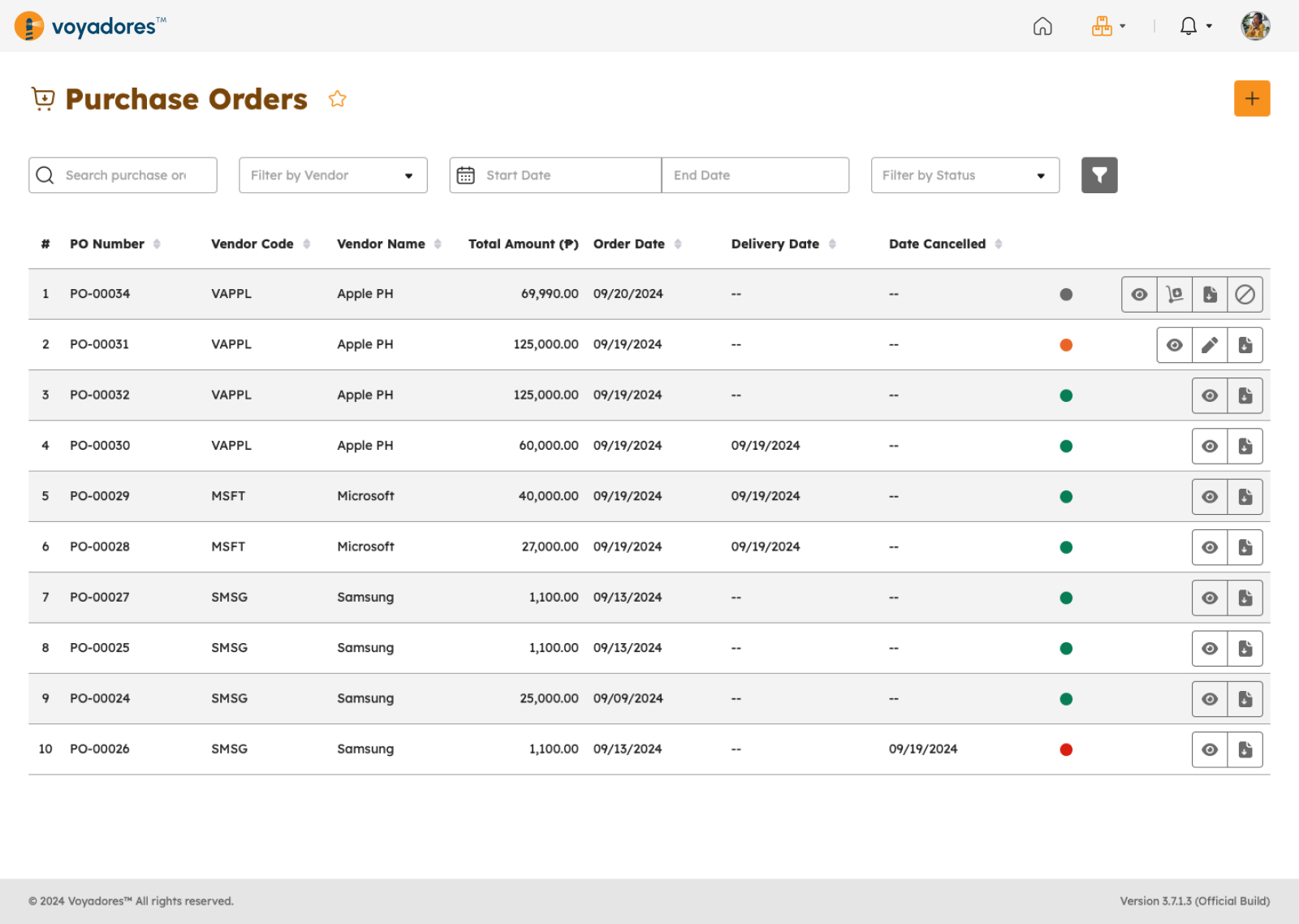Open user profile avatar

[x=1255, y=26]
